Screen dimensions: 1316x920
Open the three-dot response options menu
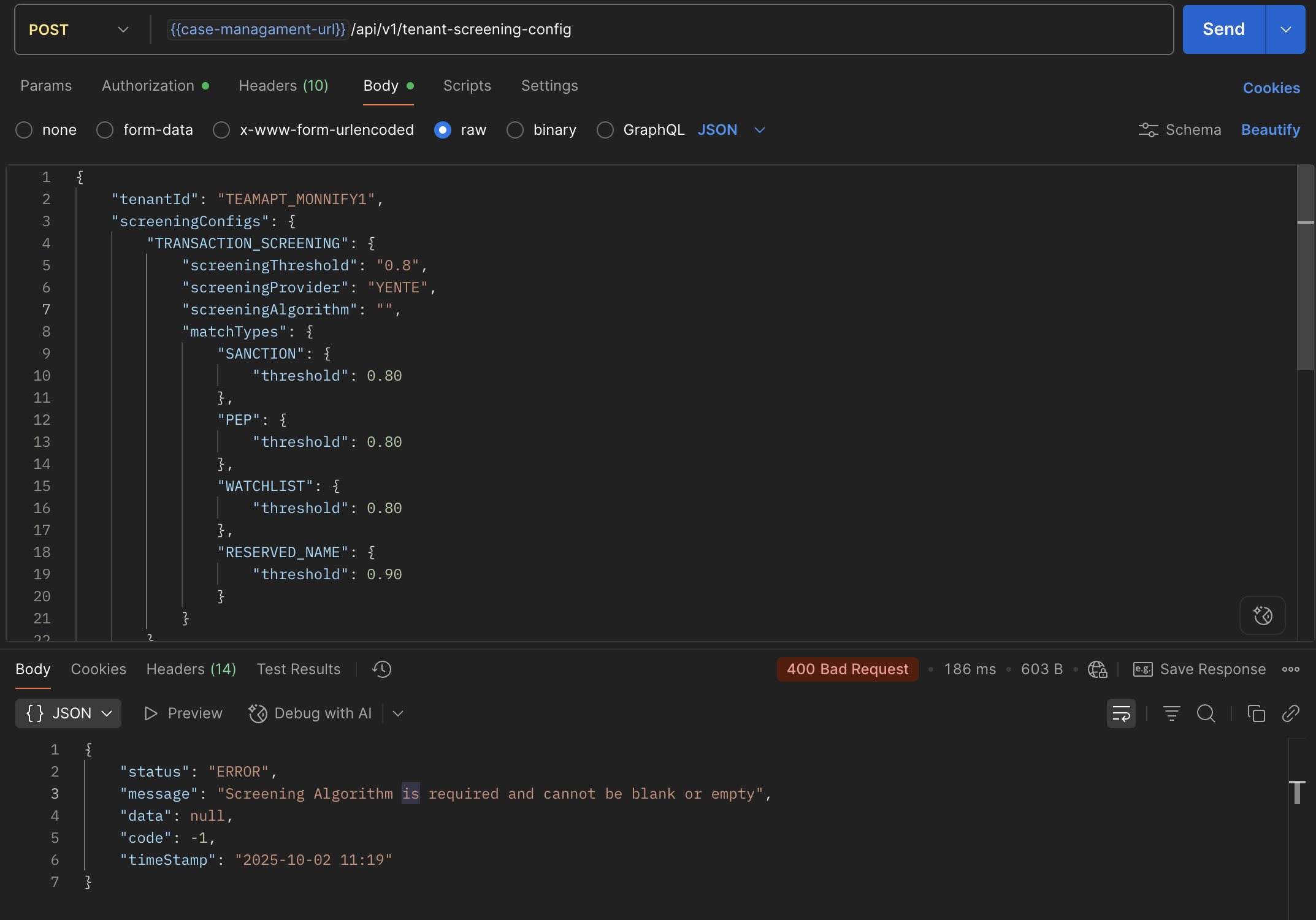coord(1290,669)
